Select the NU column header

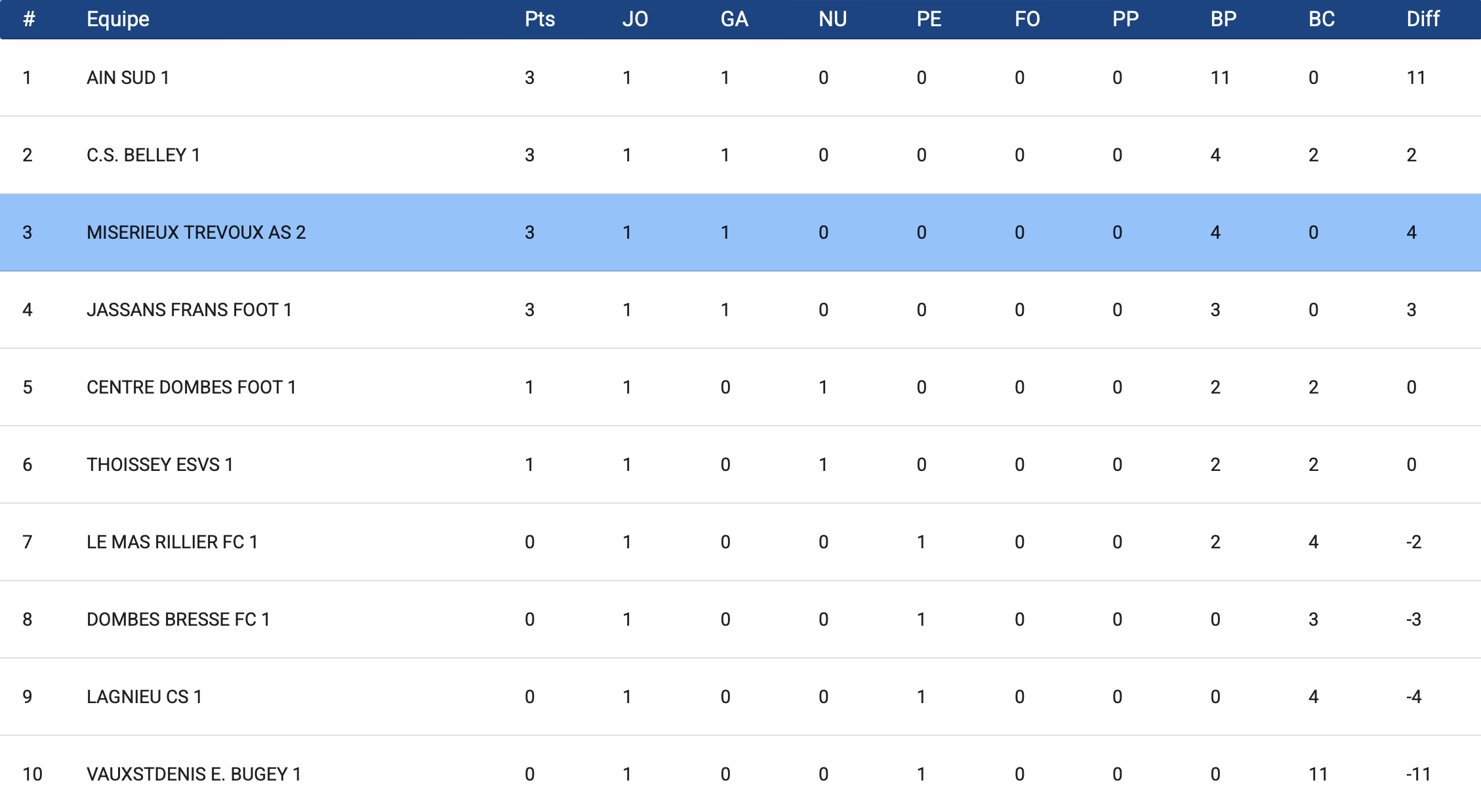coord(832,19)
